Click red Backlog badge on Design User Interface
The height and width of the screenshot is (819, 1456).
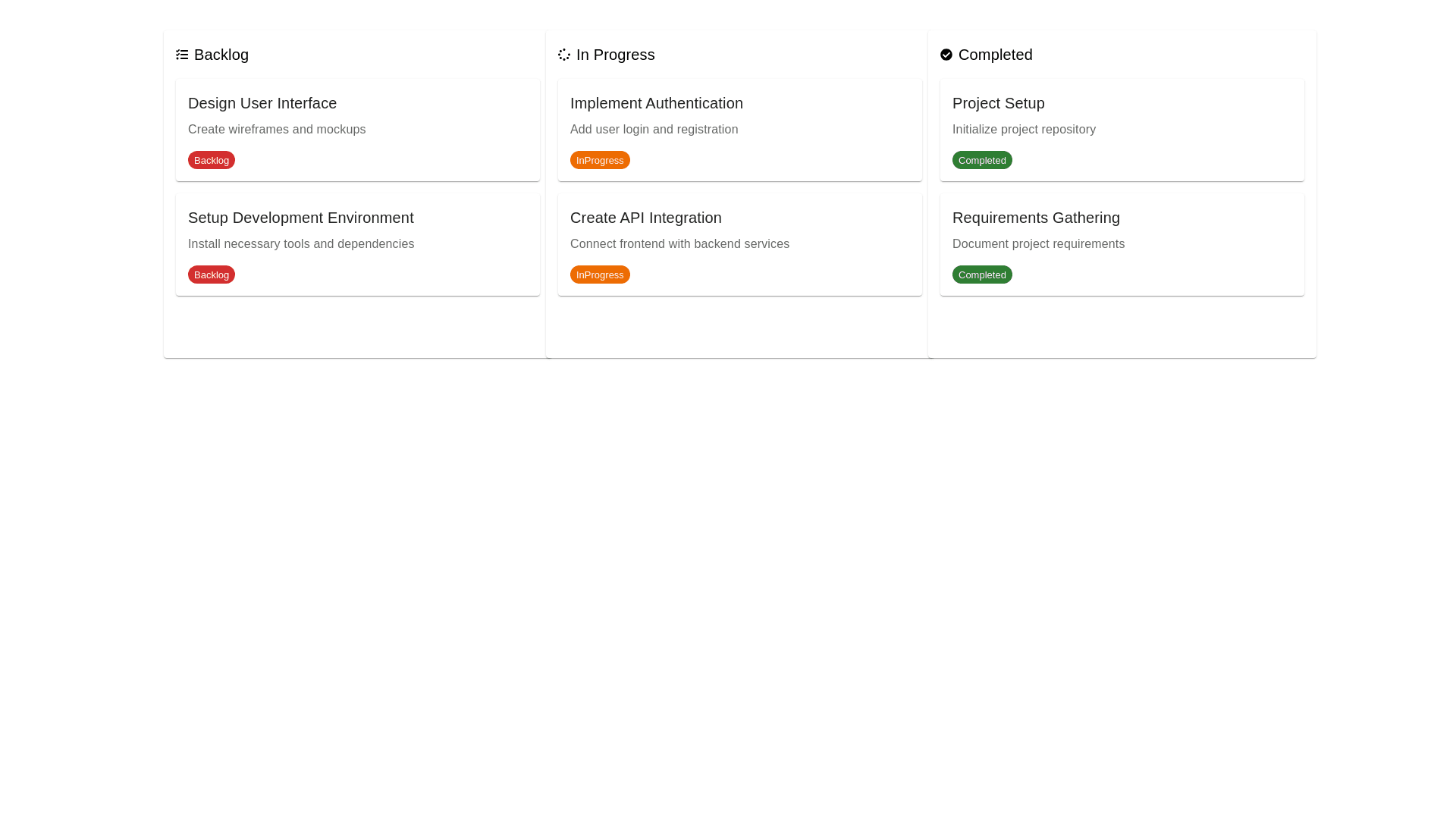click(x=212, y=160)
